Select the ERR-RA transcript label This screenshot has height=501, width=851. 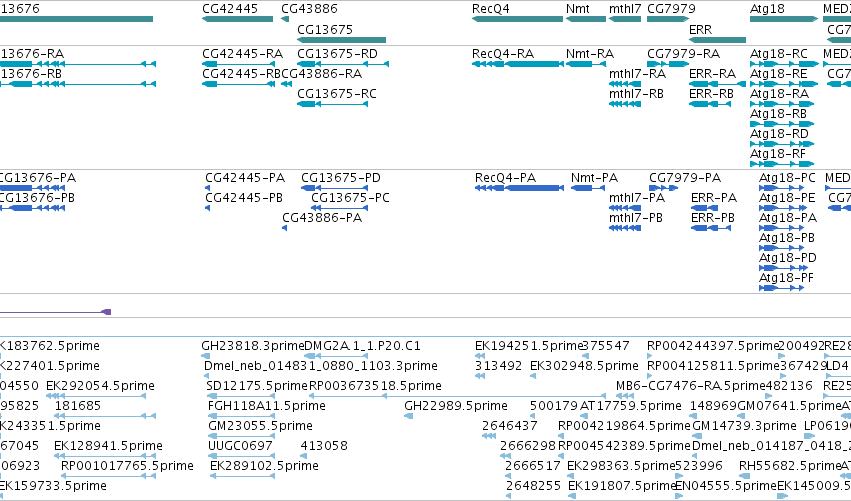click(712, 74)
